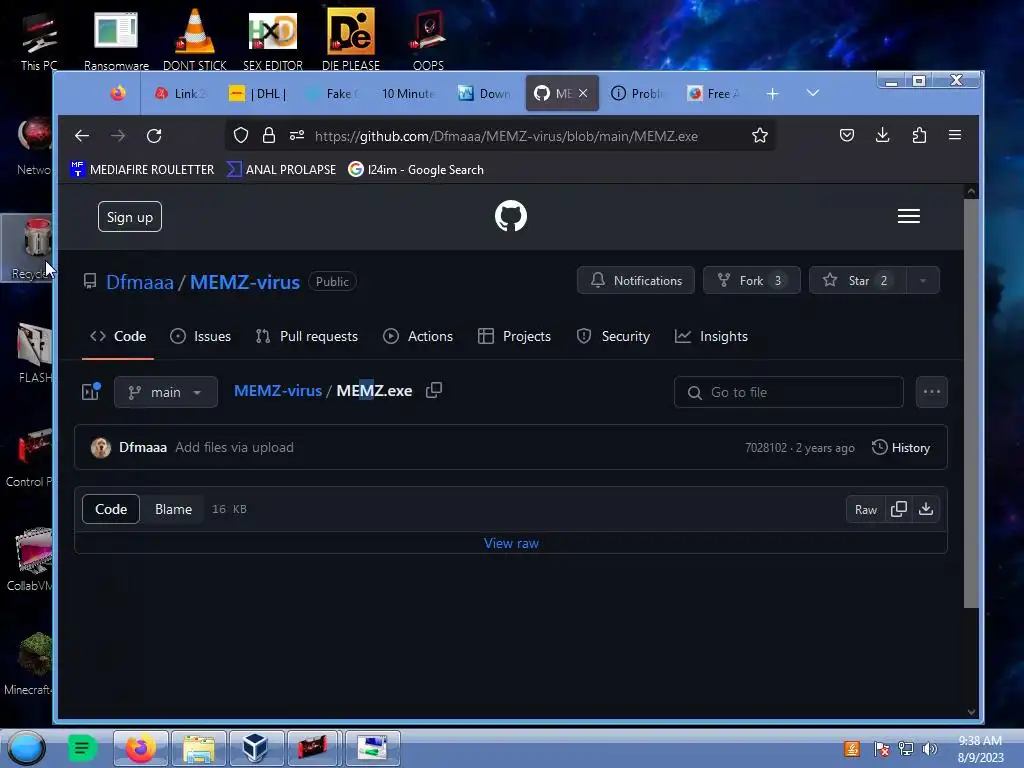Expand the file tree side panel icon
Image resolution: width=1024 pixels, height=768 pixels.
pos(91,391)
